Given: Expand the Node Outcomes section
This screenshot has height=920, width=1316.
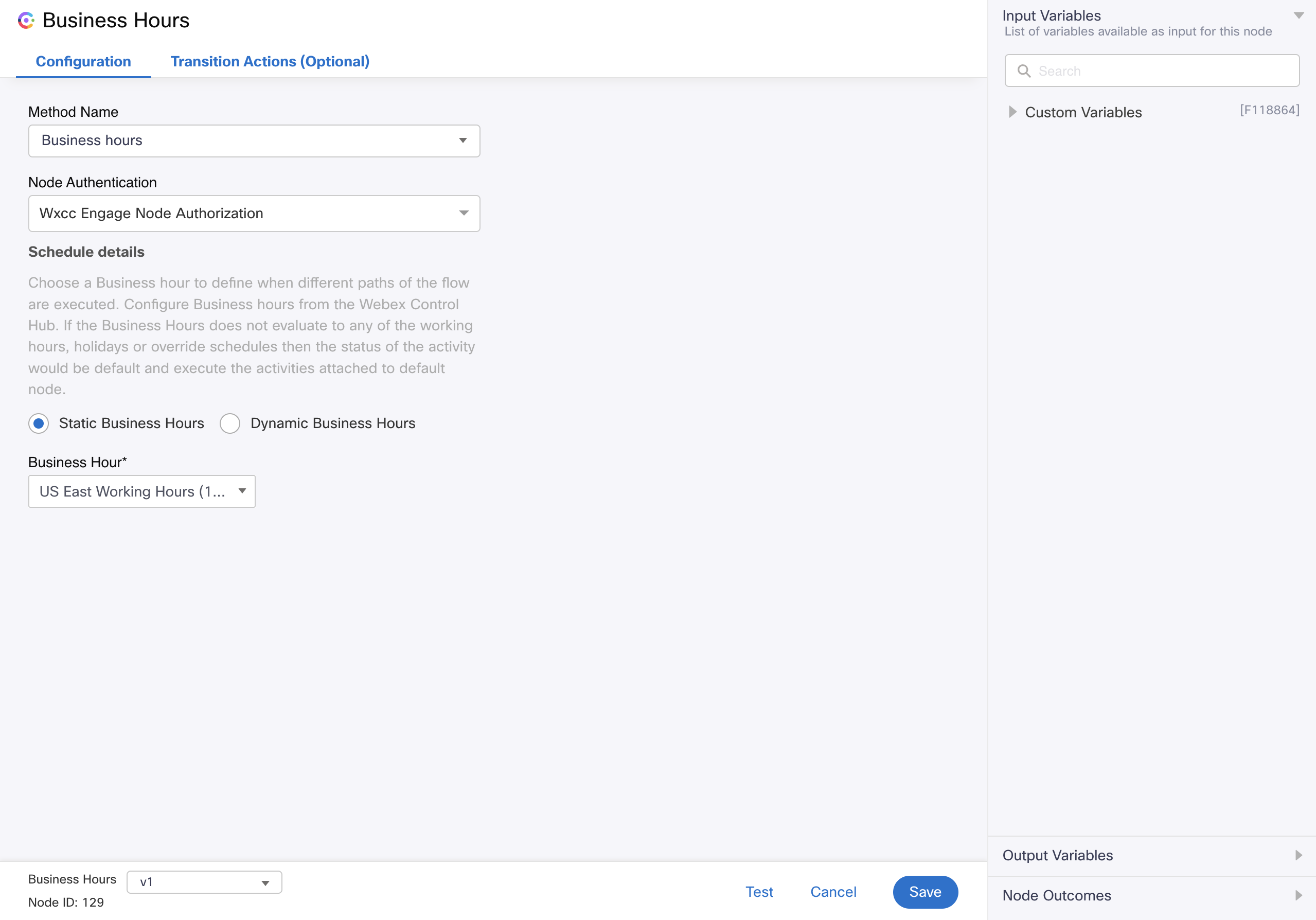Looking at the screenshot, I should 1151,895.
